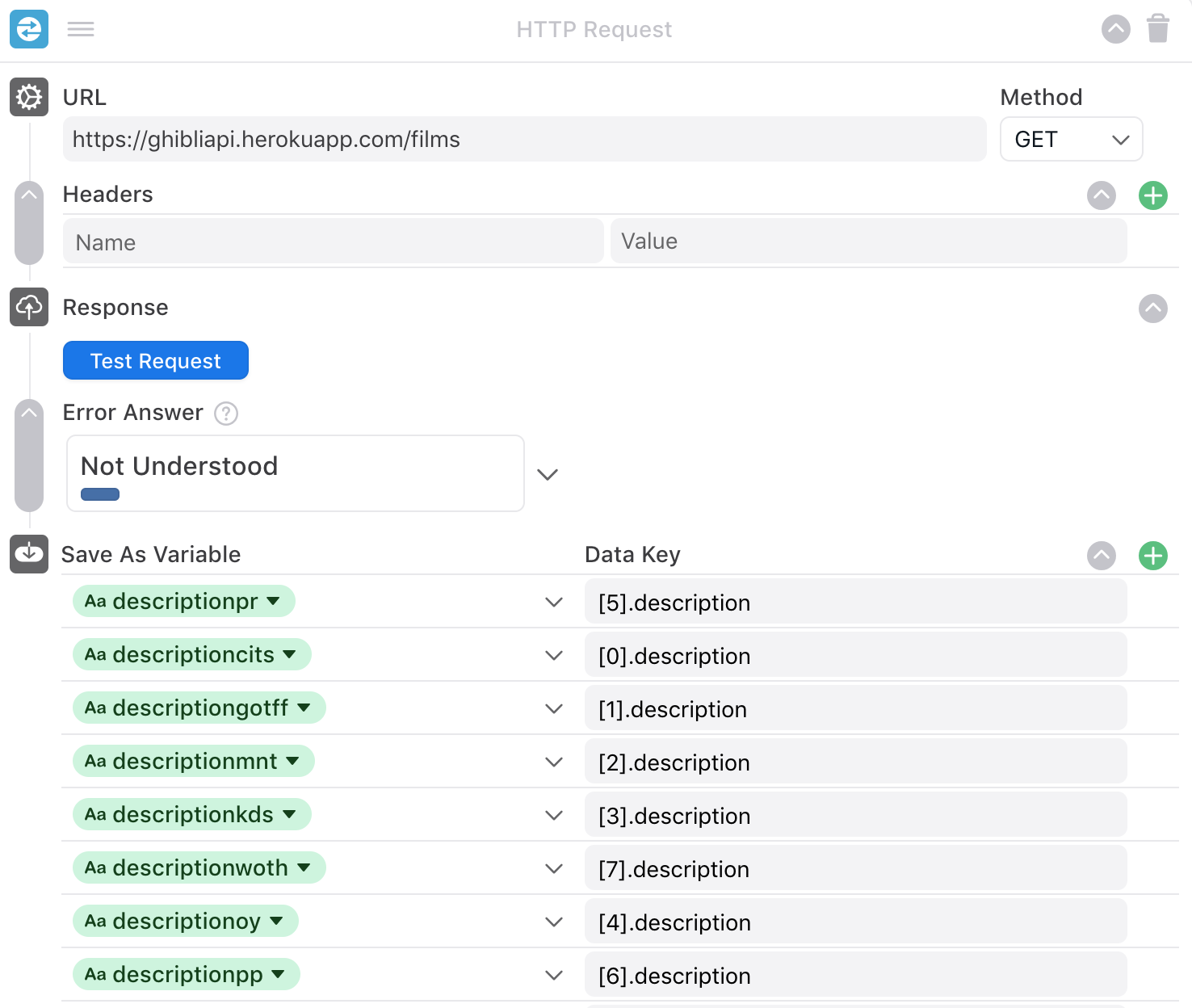Expand the Not Understood answer dropdown
The height and width of the screenshot is (1008, 1192).
(x=548, y=474)
